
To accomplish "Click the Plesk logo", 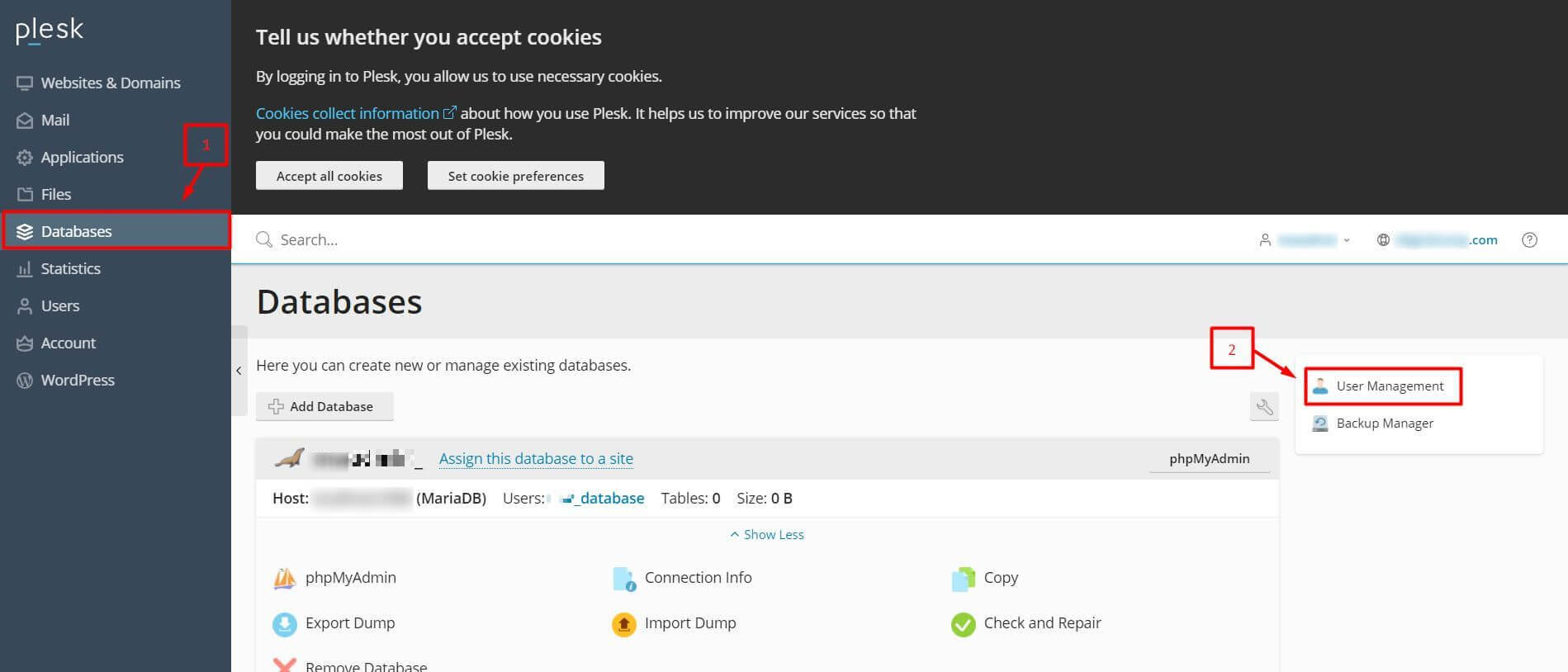I will 50,31.
